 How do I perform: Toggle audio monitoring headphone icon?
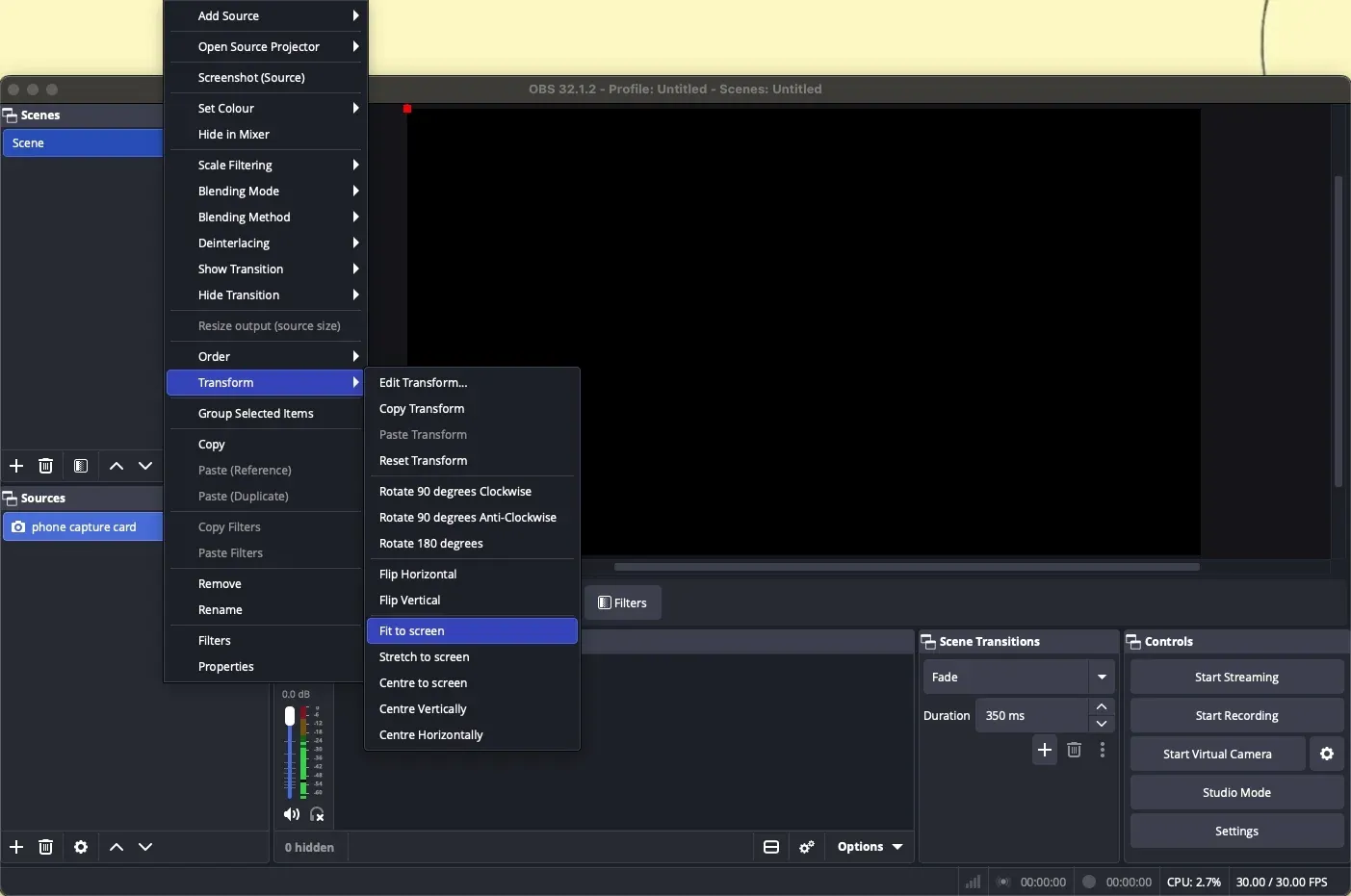click(319, 816)
